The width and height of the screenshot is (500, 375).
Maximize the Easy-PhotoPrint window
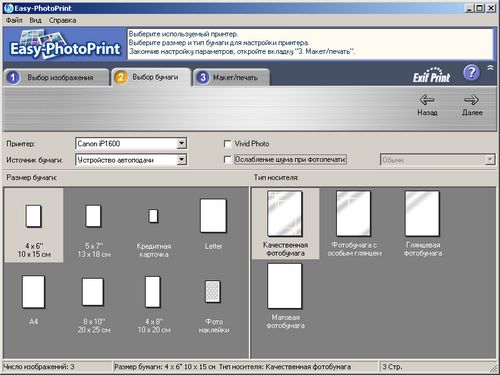point(479,8)
